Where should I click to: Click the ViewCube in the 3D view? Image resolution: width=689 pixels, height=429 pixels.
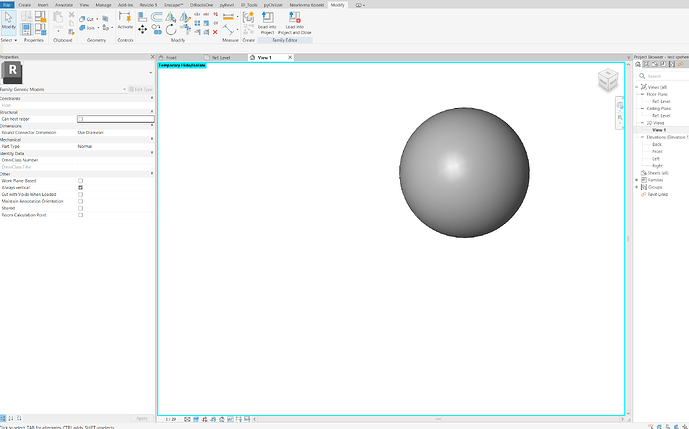click(x=608, y=80)
